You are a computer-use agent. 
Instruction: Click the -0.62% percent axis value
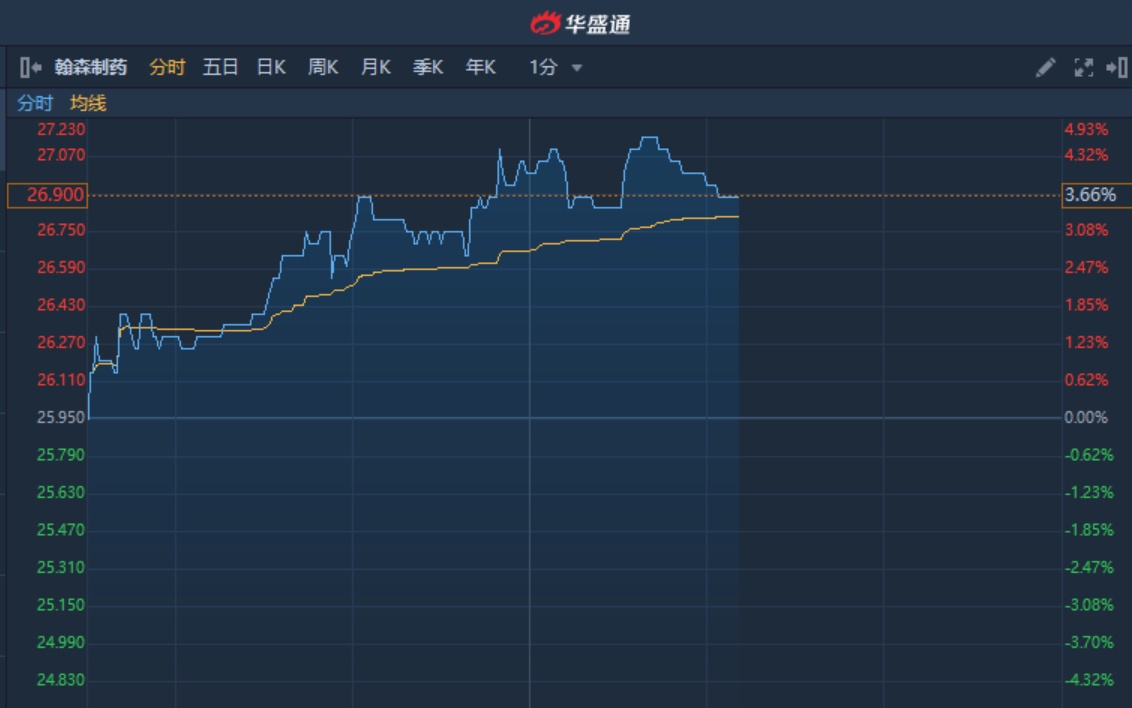pos(1089,455)
